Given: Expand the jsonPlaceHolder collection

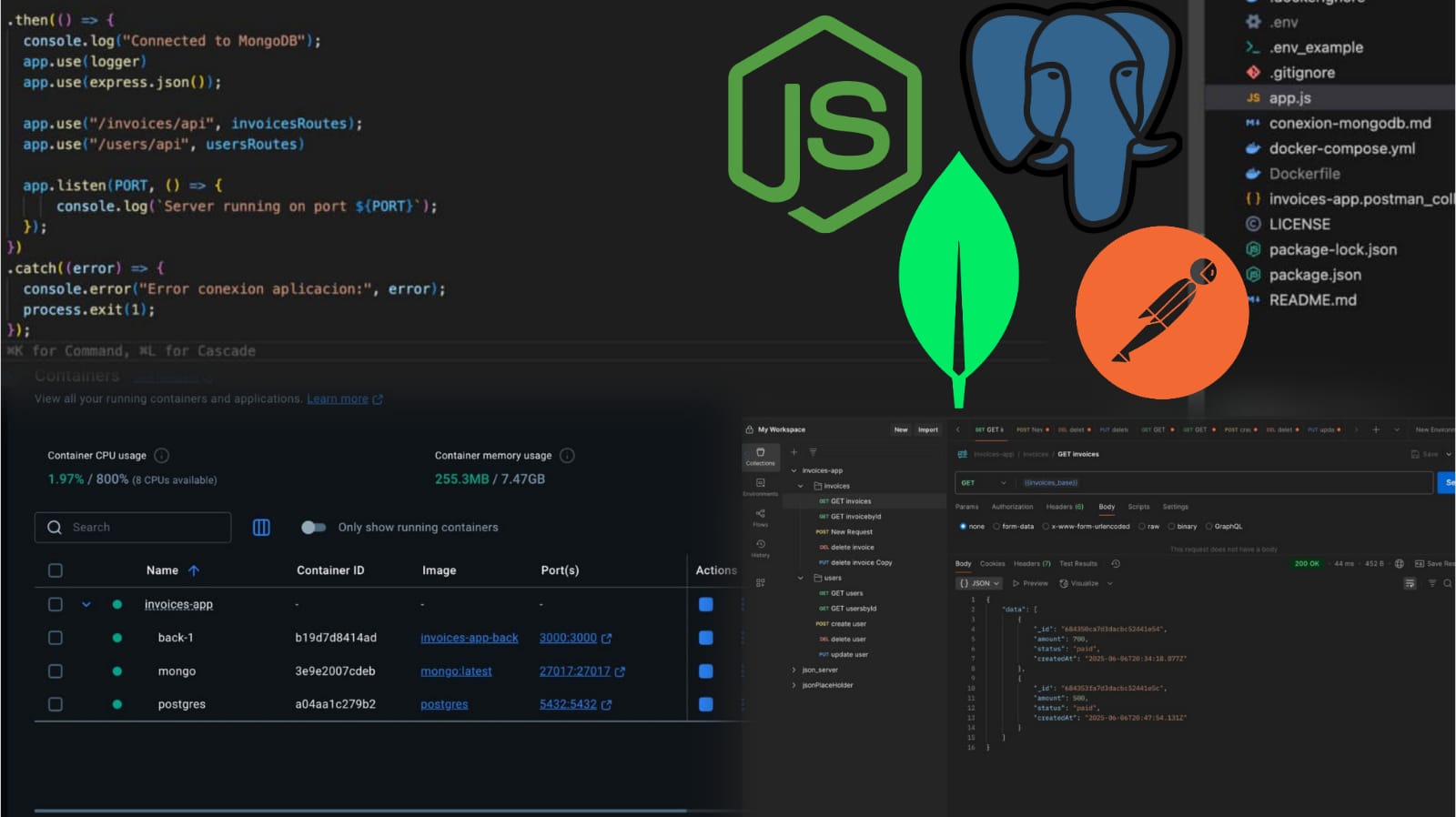Looking at the screenshot, I should pos(794,685).
